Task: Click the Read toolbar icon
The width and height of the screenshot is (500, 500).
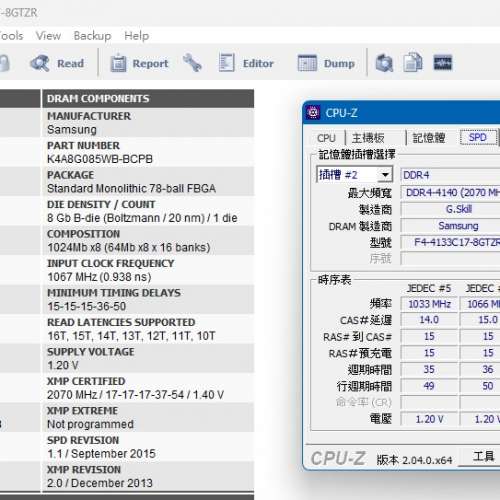Action: point(40,63)
